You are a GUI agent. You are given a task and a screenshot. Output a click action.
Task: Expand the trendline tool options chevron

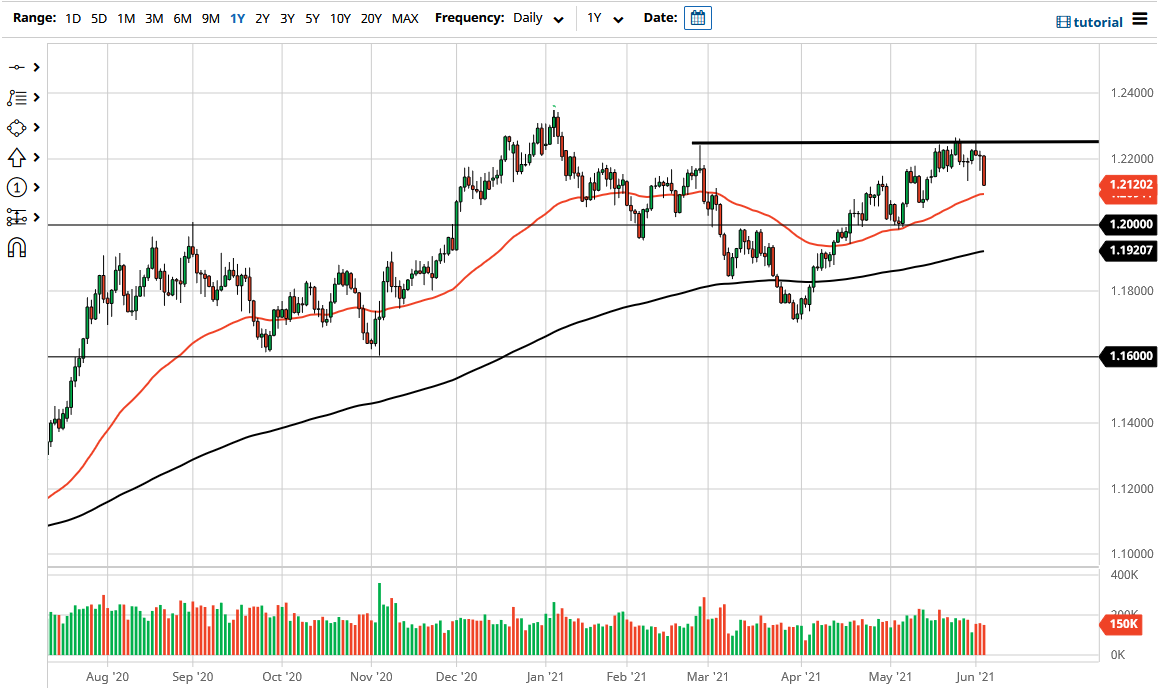[36, 67]
